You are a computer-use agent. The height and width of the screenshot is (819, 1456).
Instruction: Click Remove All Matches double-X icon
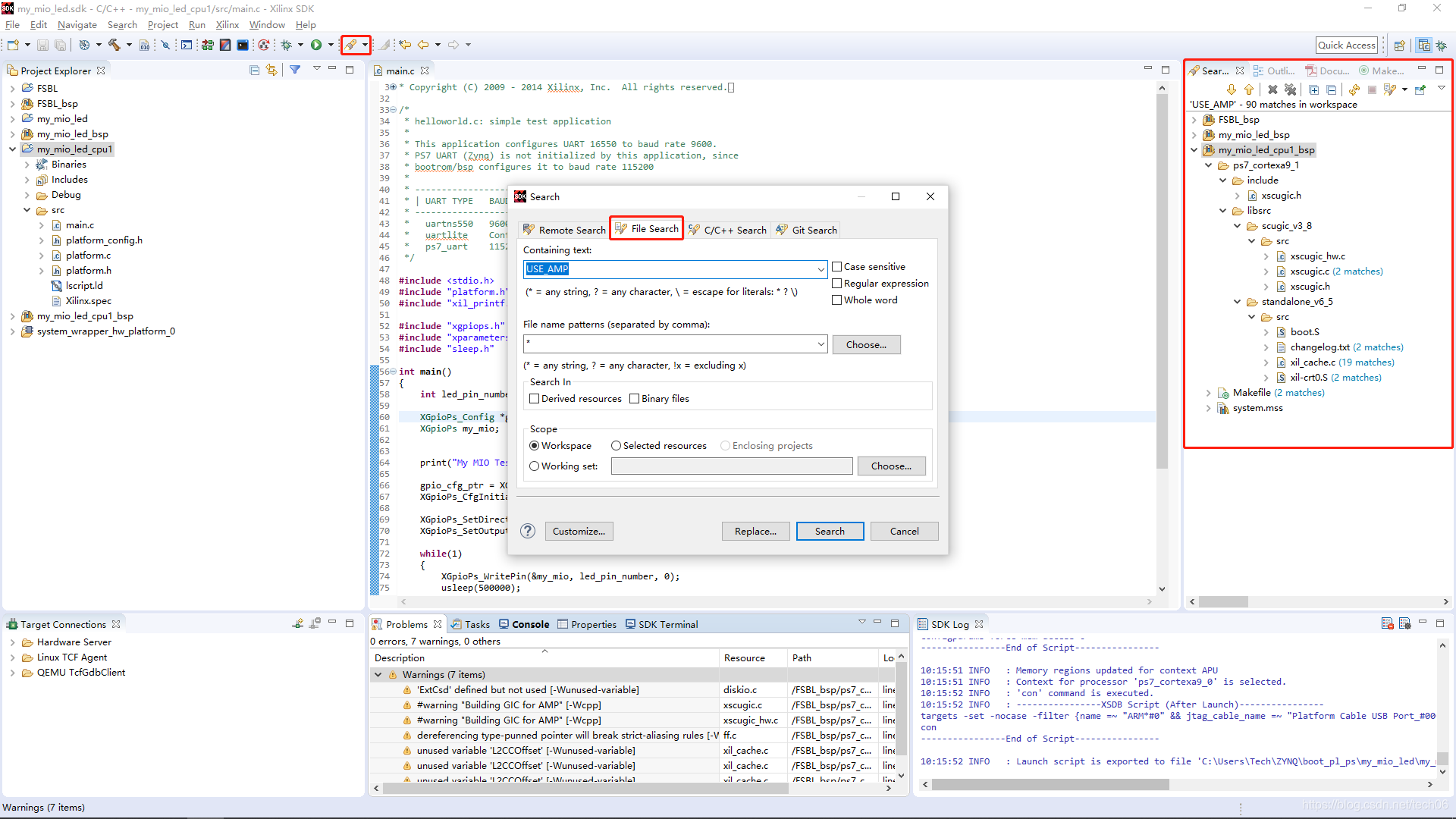click(1290, 89)
